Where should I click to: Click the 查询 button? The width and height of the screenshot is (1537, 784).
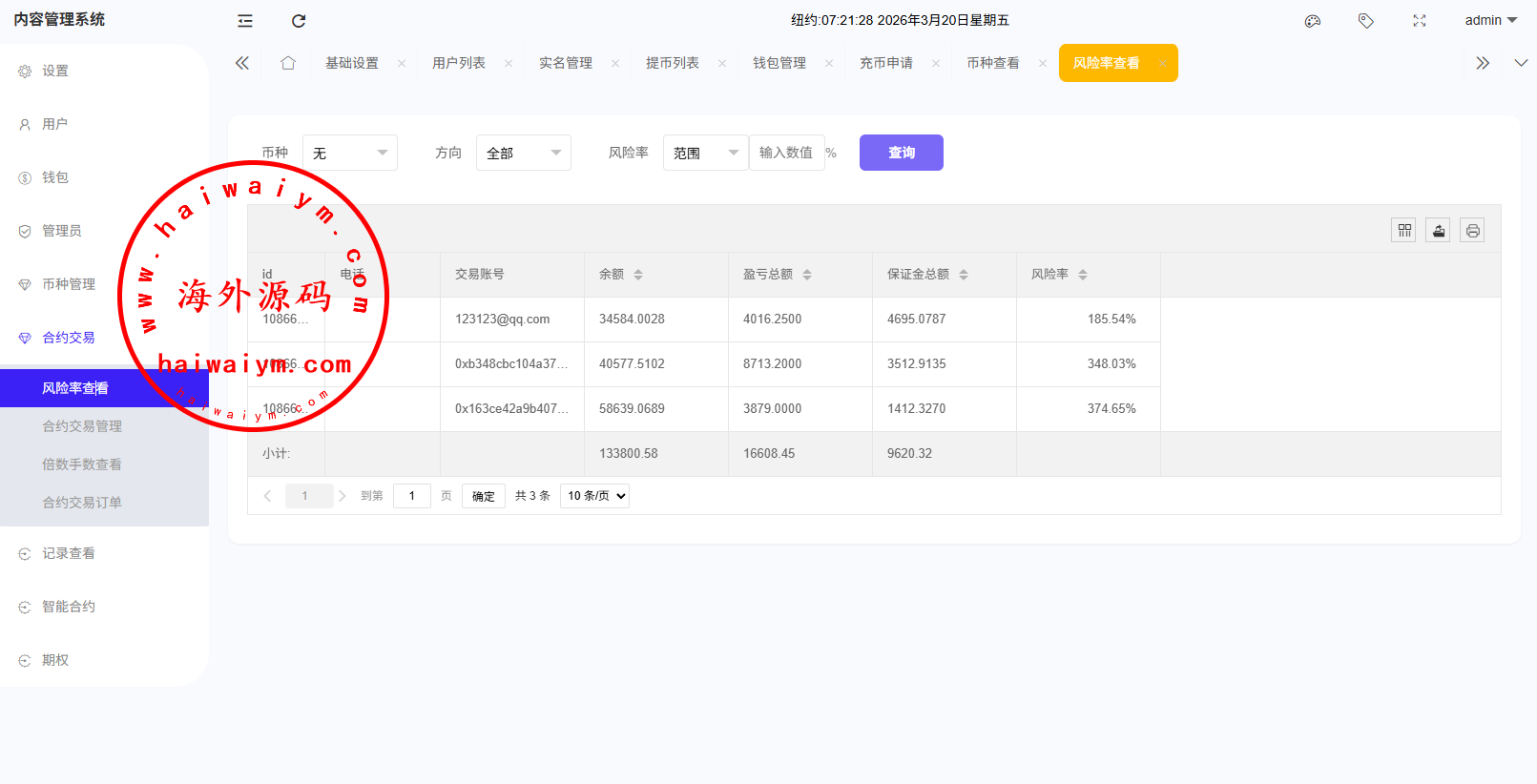pos(901,153)
